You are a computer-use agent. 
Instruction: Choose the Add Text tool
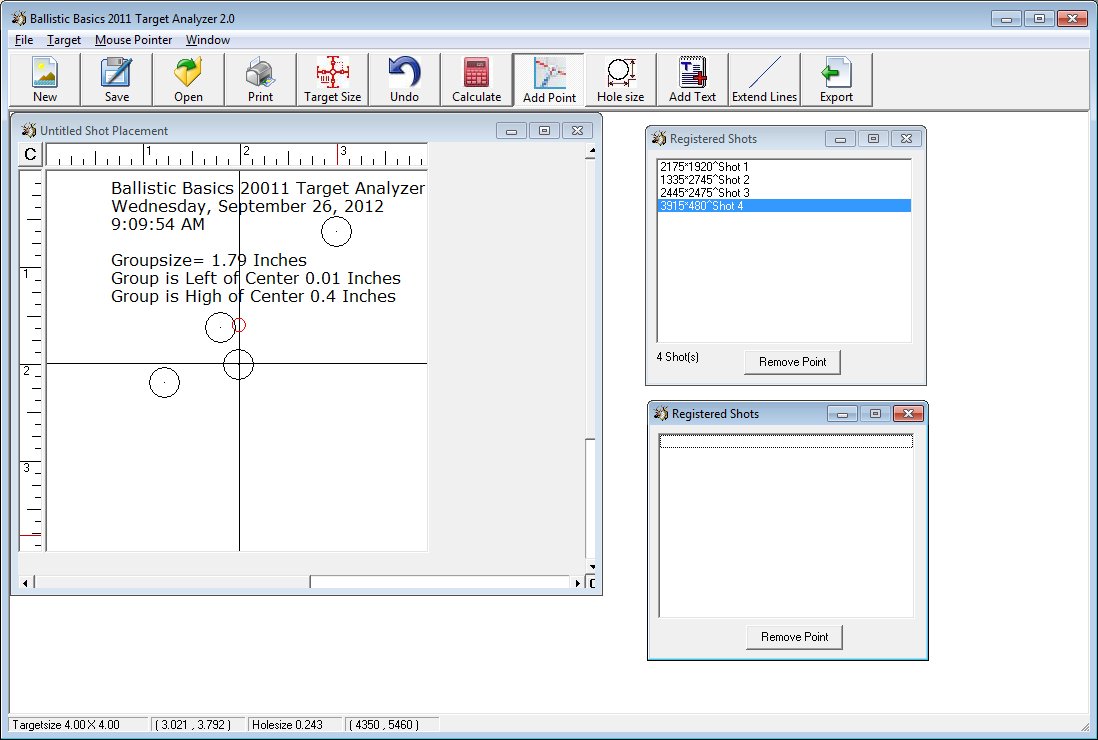[692, 79]
